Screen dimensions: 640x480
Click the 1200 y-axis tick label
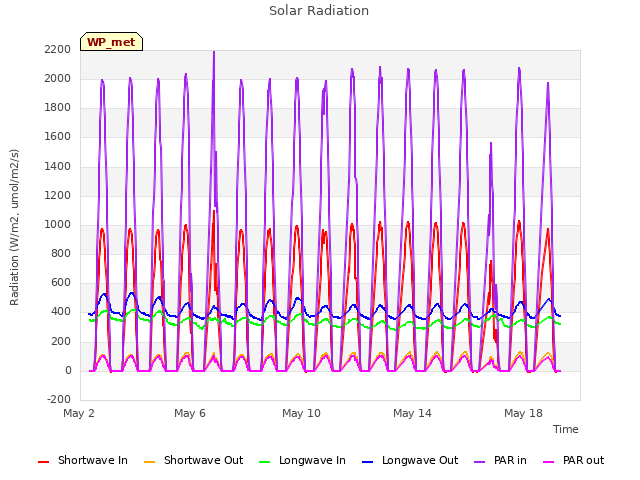[x=58, y=196]
